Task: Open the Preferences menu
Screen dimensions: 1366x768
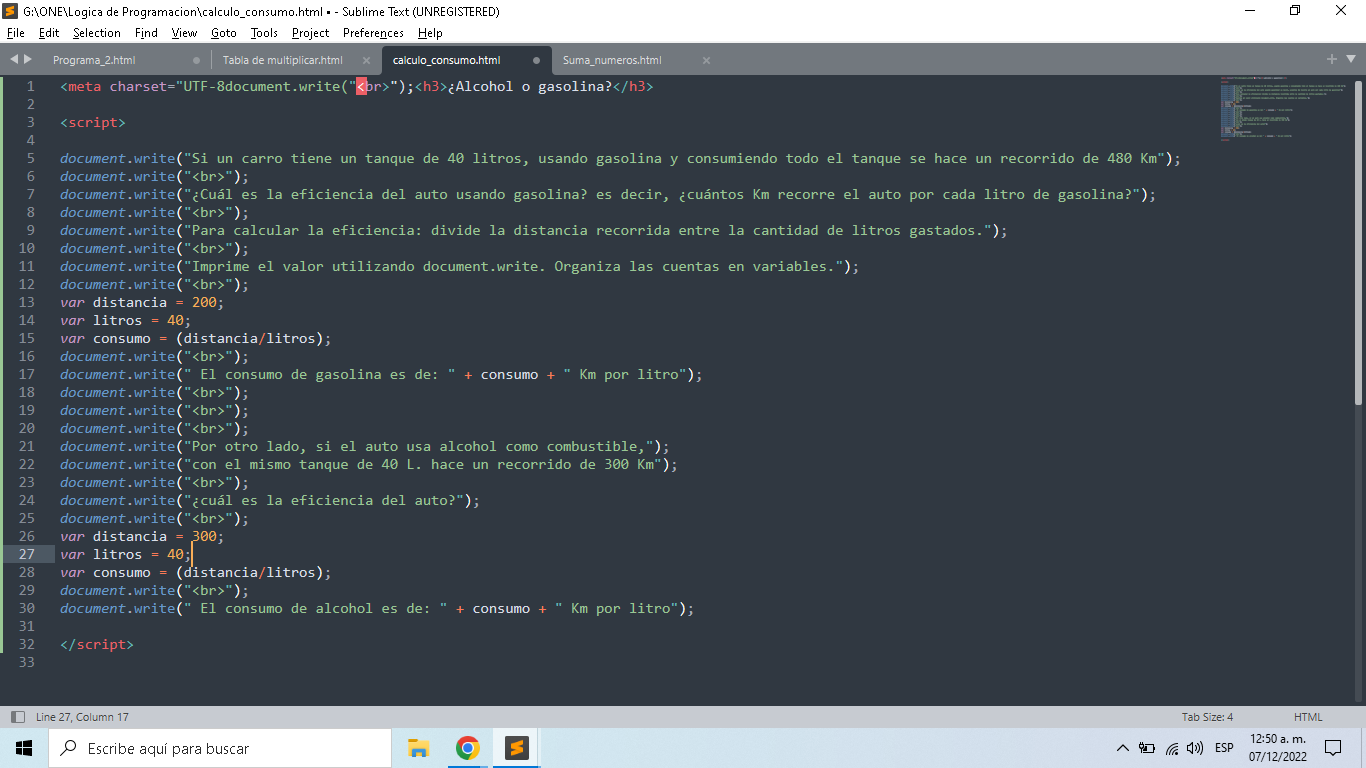Action: tap(373, 33)
